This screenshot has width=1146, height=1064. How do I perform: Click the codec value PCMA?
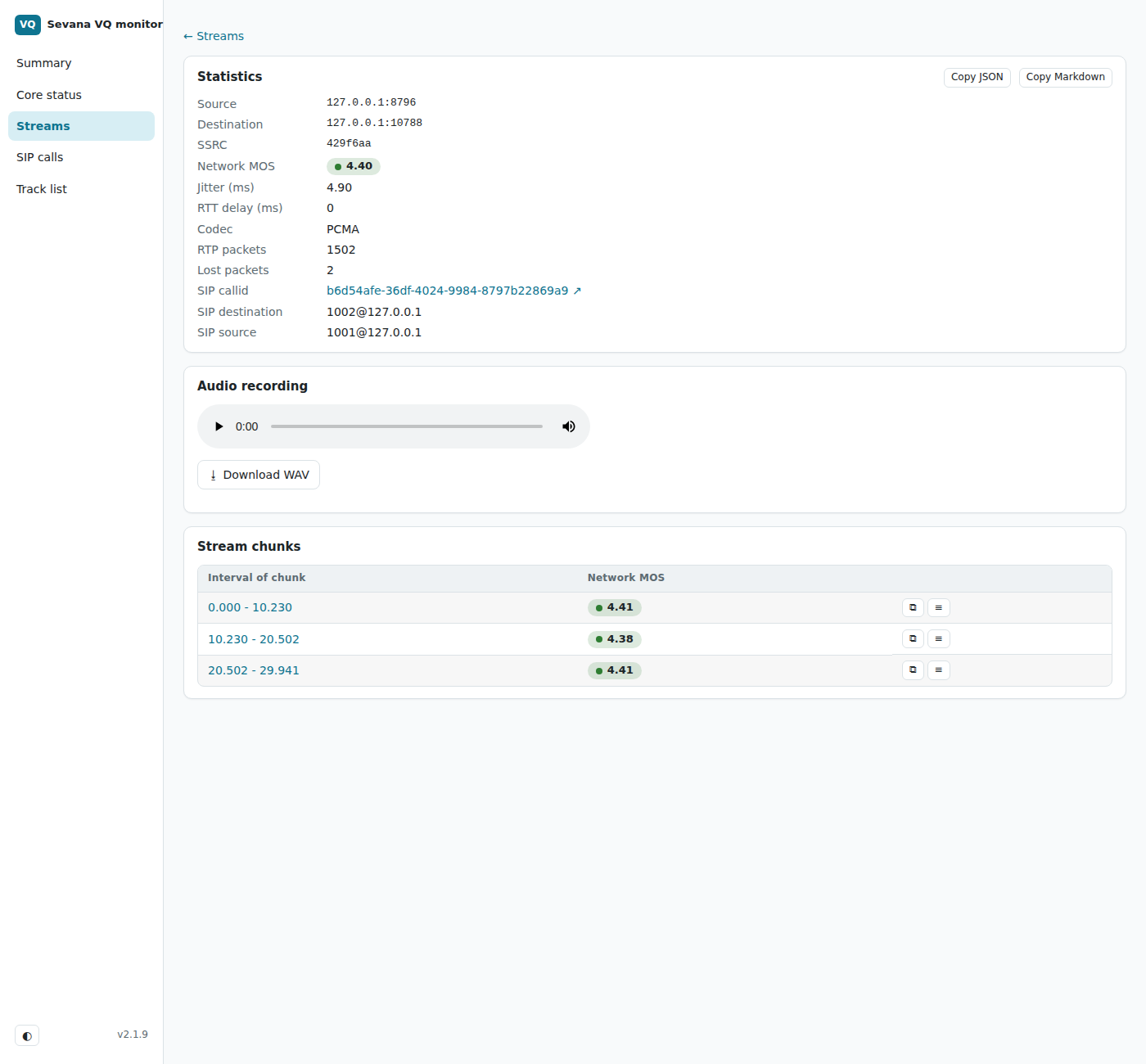[x=343, y=229]
